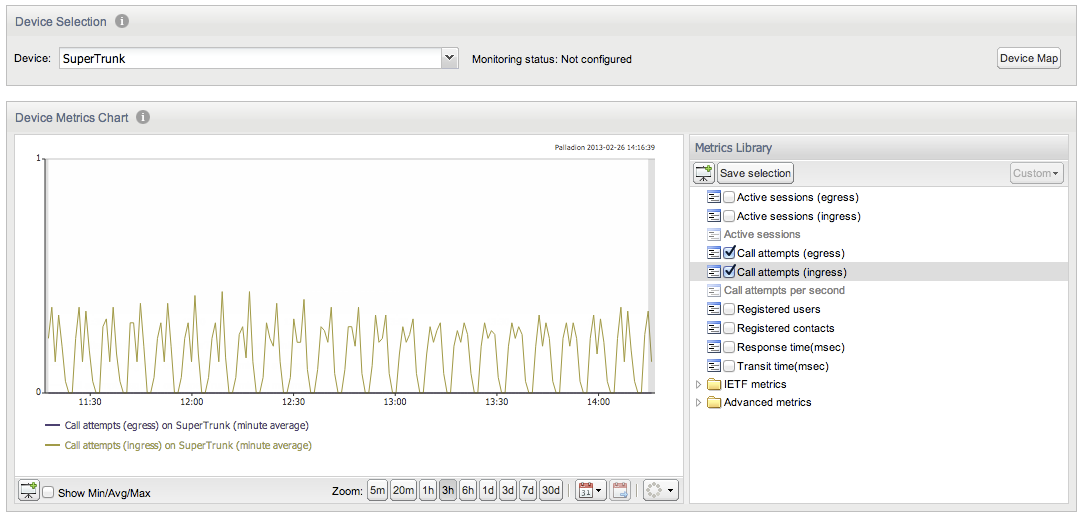Click the metric icon beside Registered users

click(714, 310)
